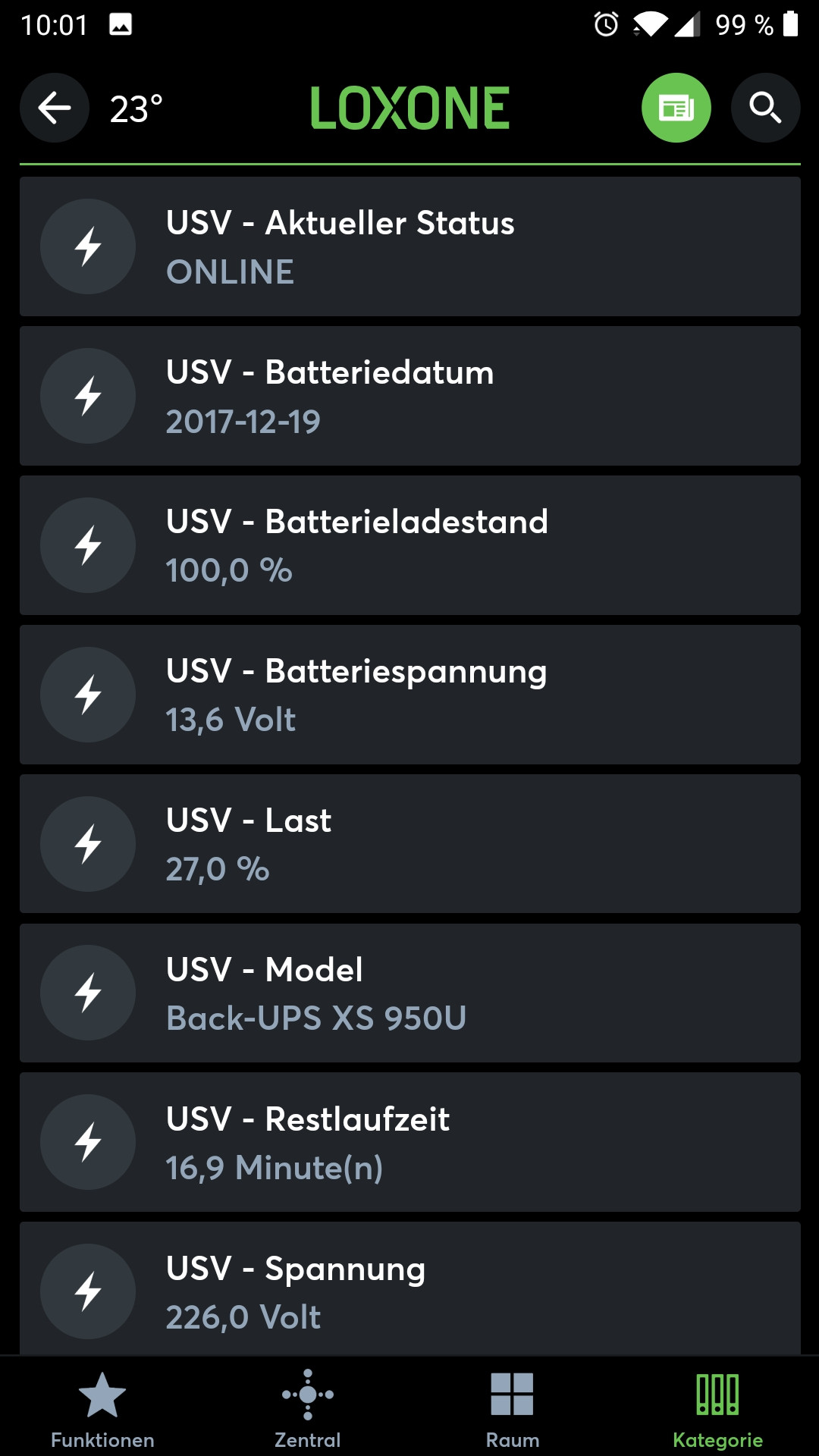The height and width of the screenshot is (1456, 819).
Task: Switch to the Zentral tab
Action: (307, 1409)
